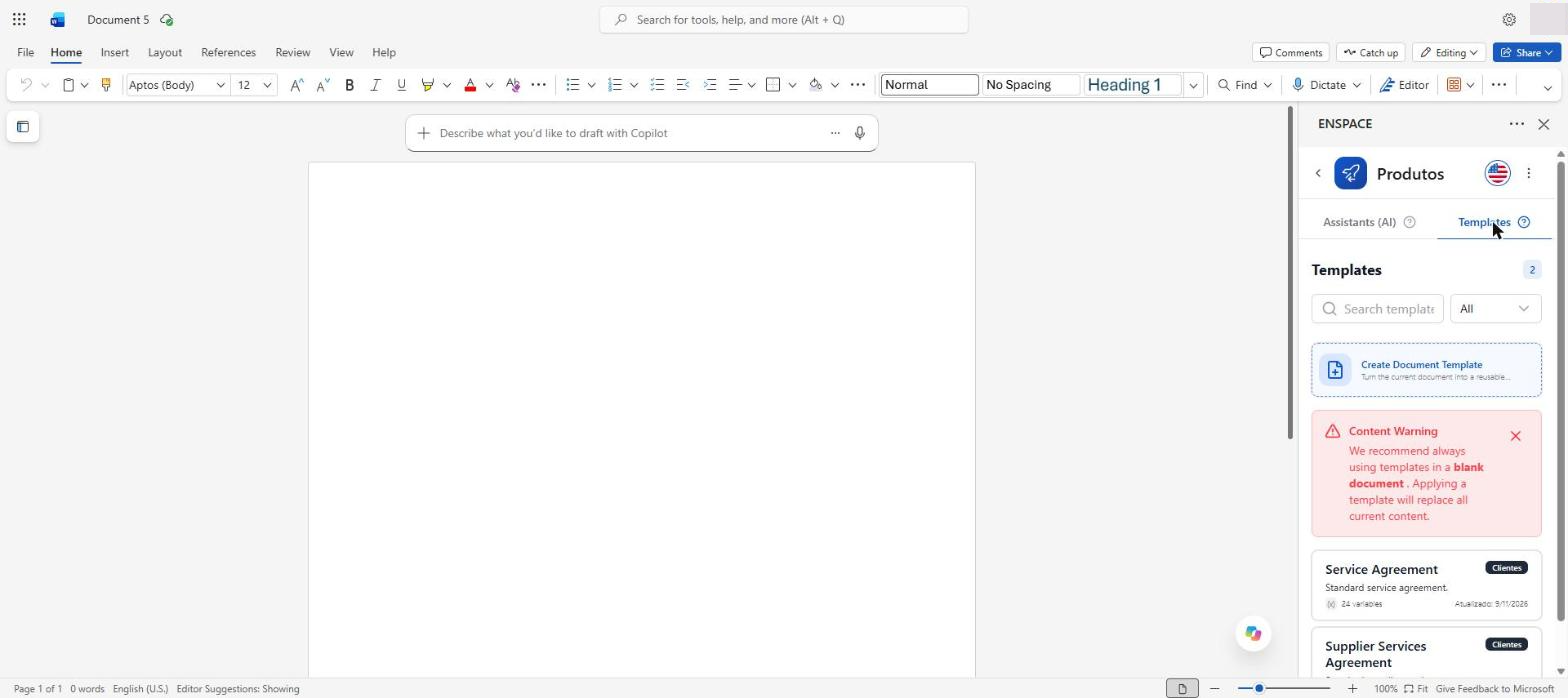Click the Catch up button

1370,52
